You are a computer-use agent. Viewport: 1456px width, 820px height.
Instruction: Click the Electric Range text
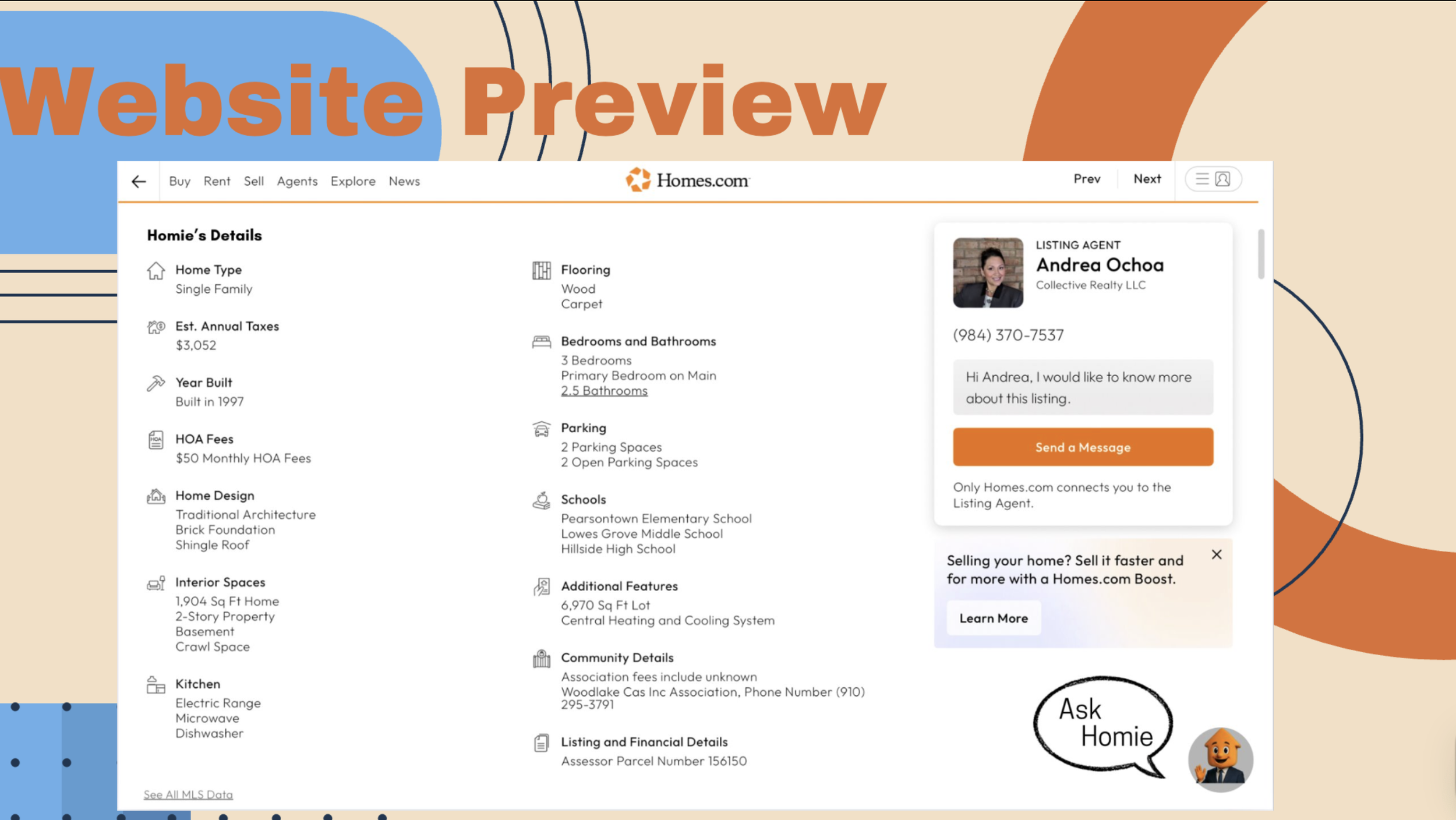[218, 704]
